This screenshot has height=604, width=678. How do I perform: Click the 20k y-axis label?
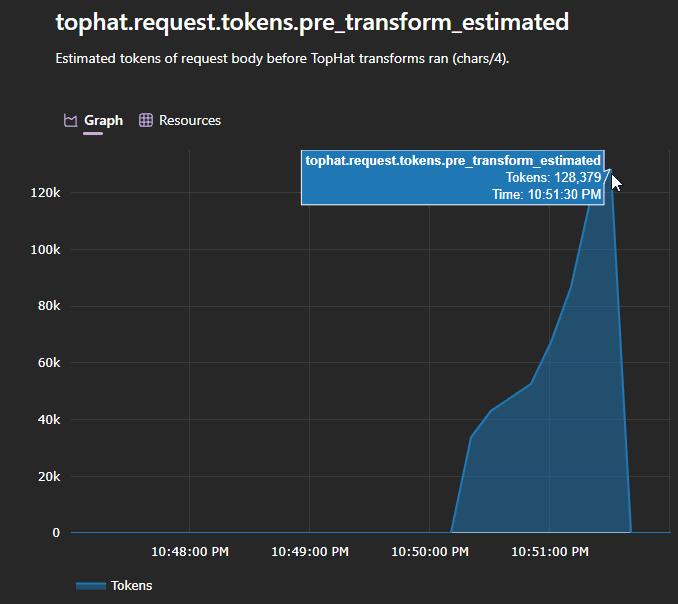pyautogui.click(x=48, y=476)
